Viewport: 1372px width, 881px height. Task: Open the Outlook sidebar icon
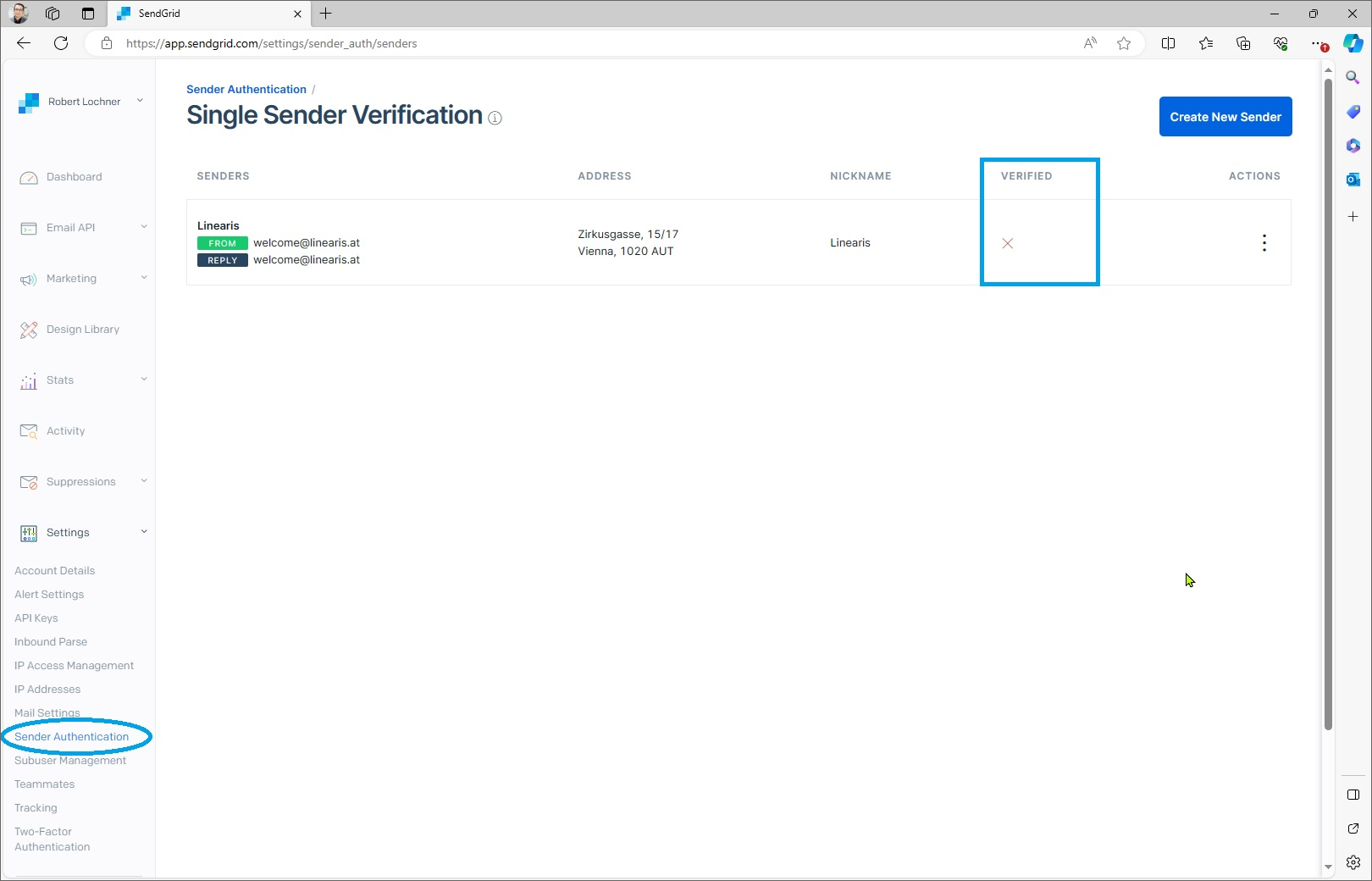pyautogui.click(x=1353, y=180)
